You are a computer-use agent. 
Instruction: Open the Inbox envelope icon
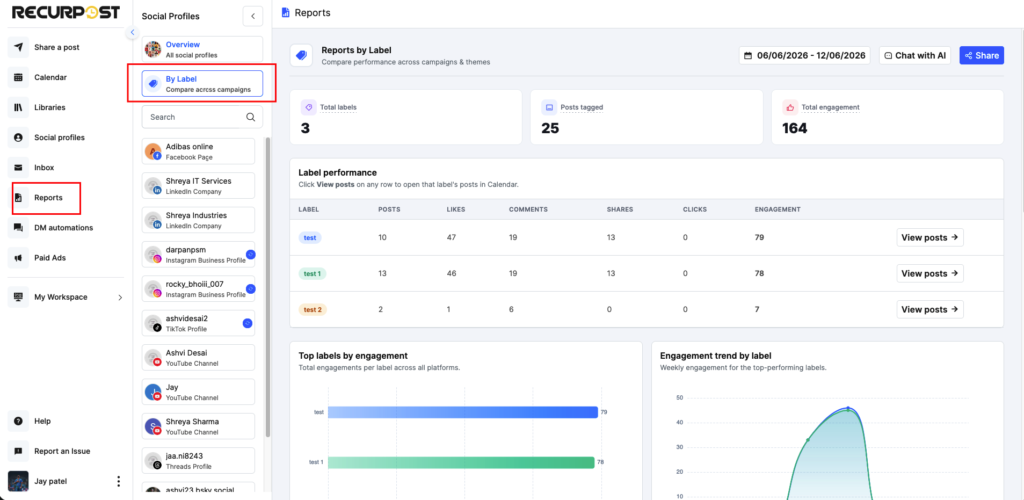pos(19,168)
